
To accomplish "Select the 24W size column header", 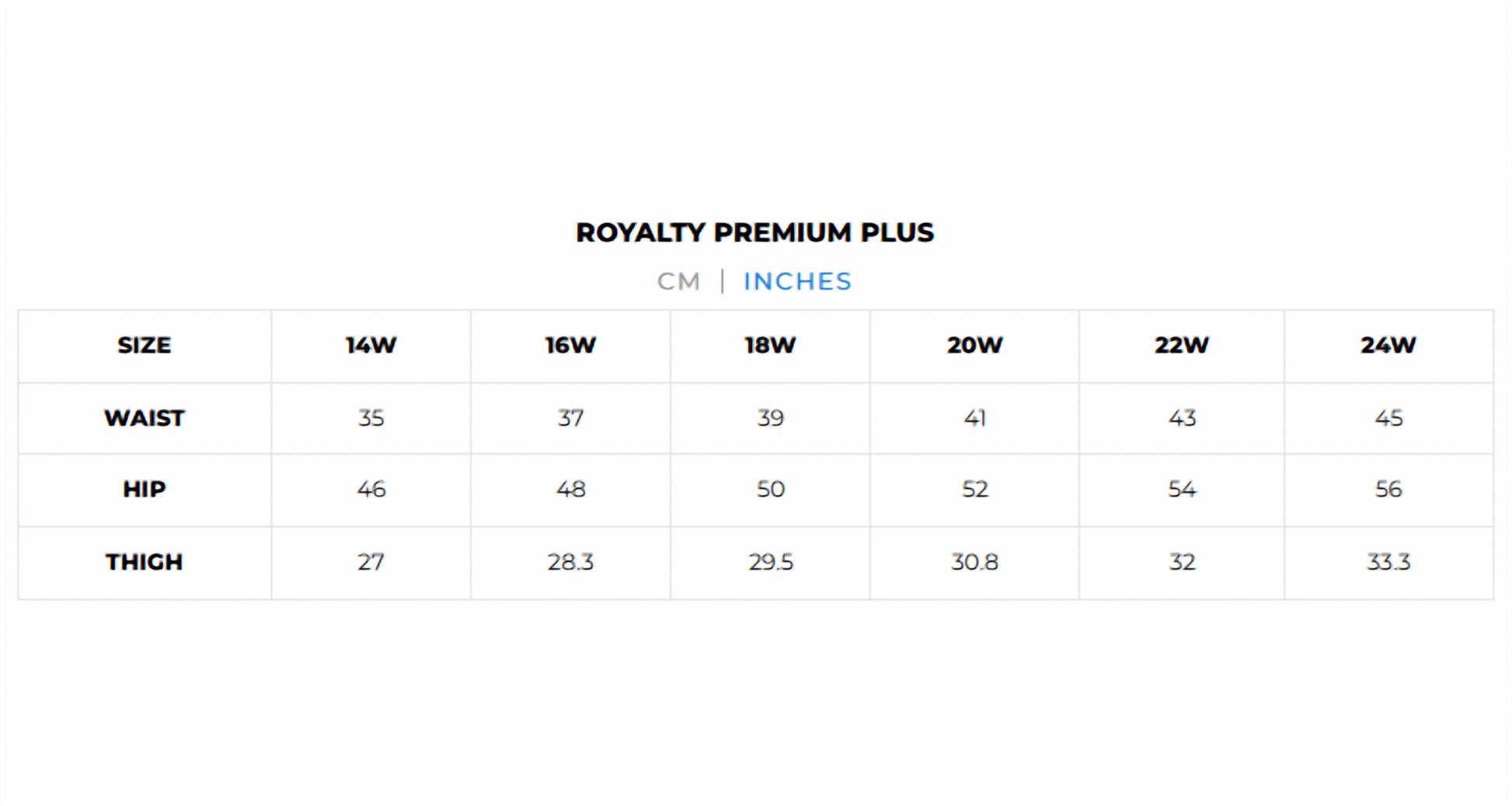I will click(x=1388, y=345).
